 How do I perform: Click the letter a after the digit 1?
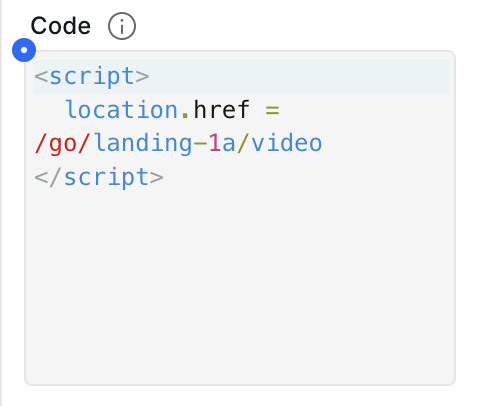point(229,145)
